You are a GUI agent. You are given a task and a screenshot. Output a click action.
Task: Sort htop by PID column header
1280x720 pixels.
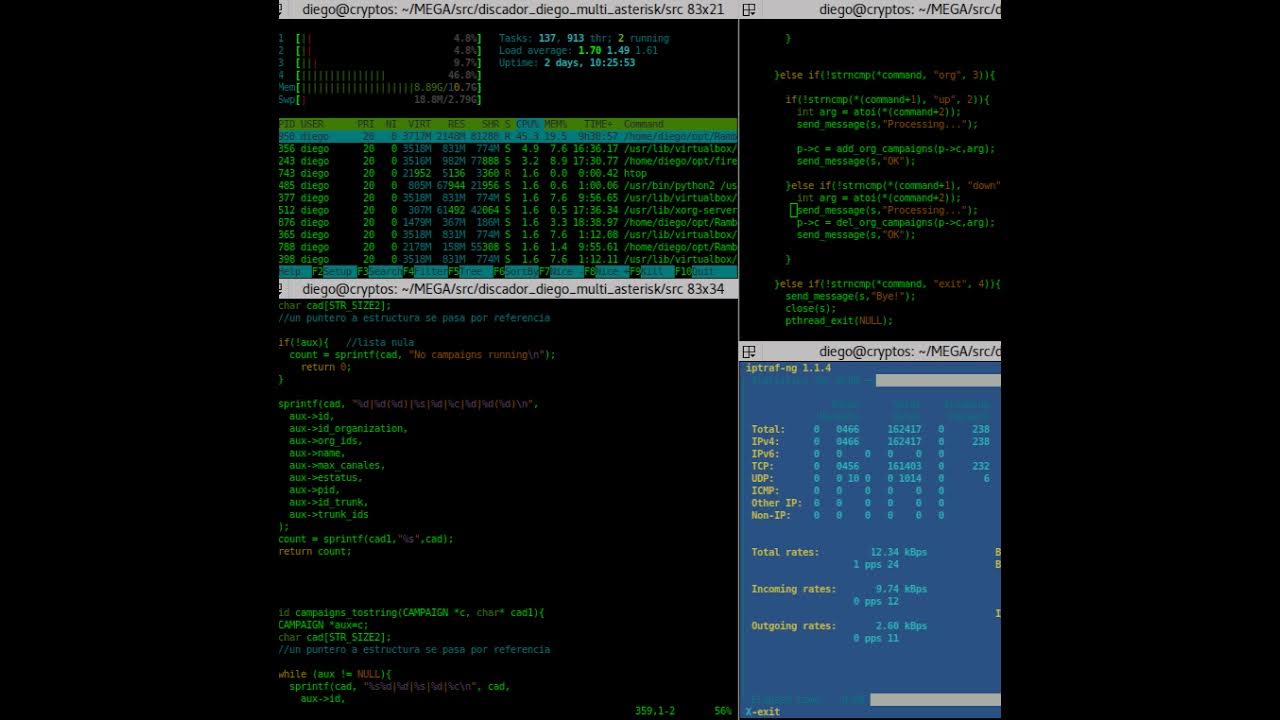point(287,124)
